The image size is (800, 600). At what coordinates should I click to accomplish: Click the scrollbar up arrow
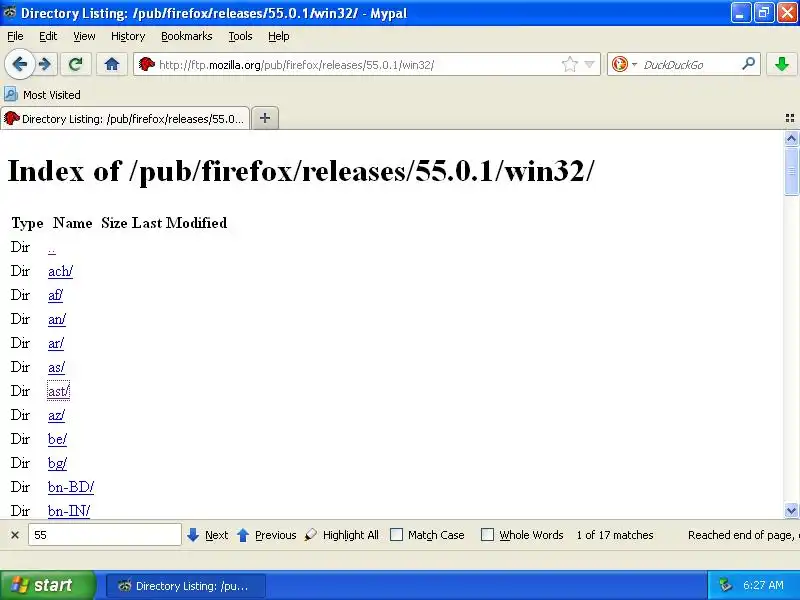[x=791, y=138]
